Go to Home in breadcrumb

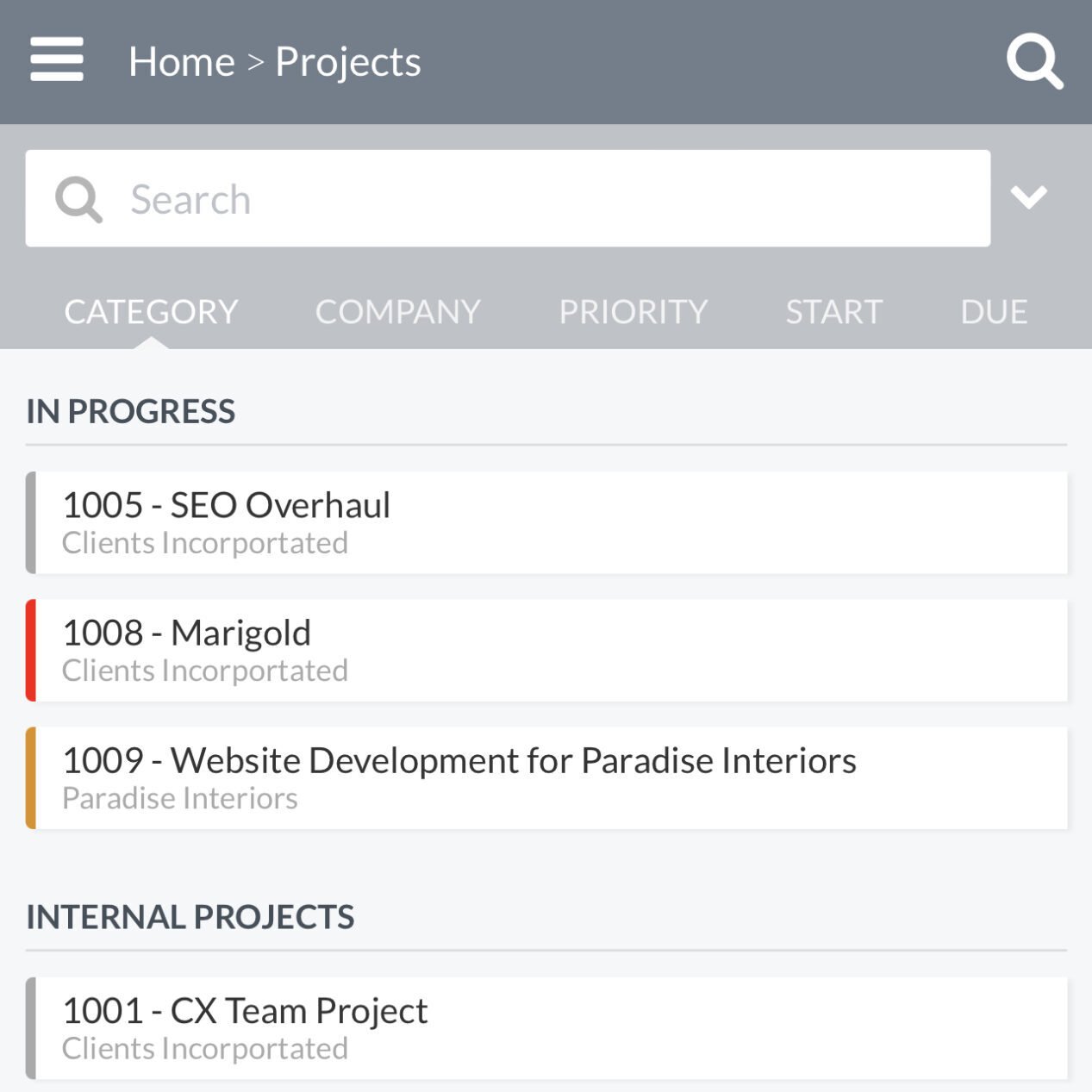click(181, 62)
